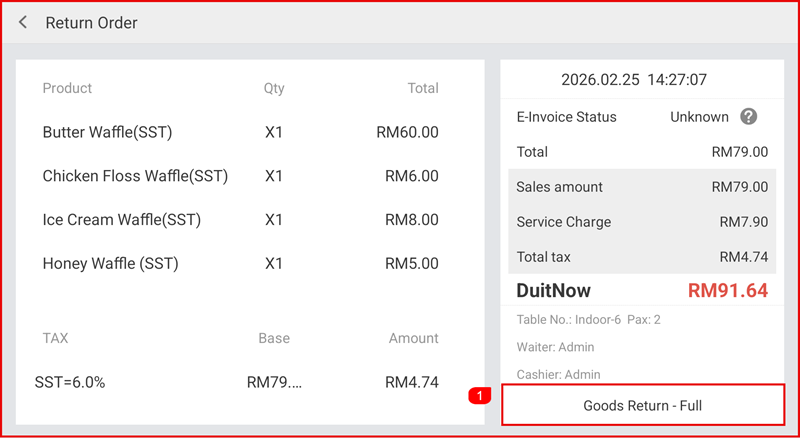Screen dimensions: 800x438
Task: Click the DuitNow payment method label
Action: (553, 291)
